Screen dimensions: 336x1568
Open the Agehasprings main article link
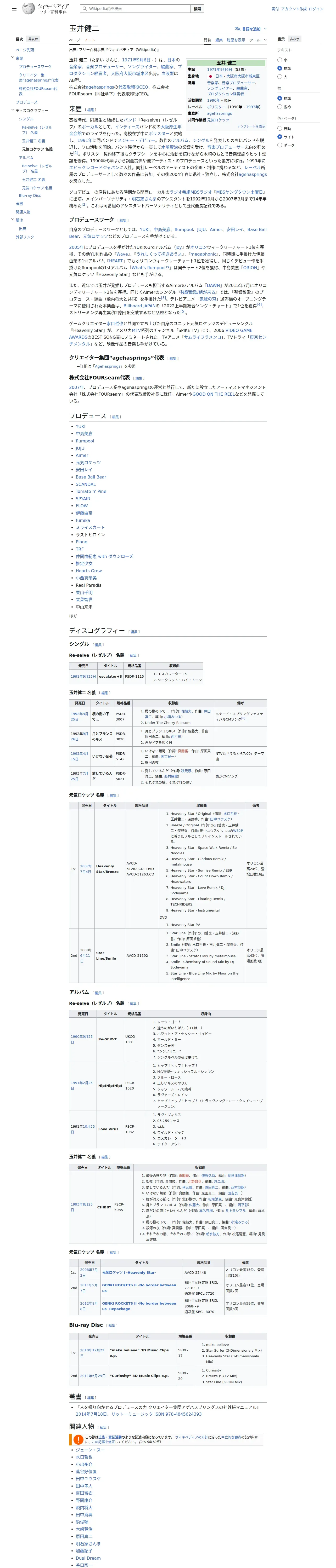coord(107,366)
